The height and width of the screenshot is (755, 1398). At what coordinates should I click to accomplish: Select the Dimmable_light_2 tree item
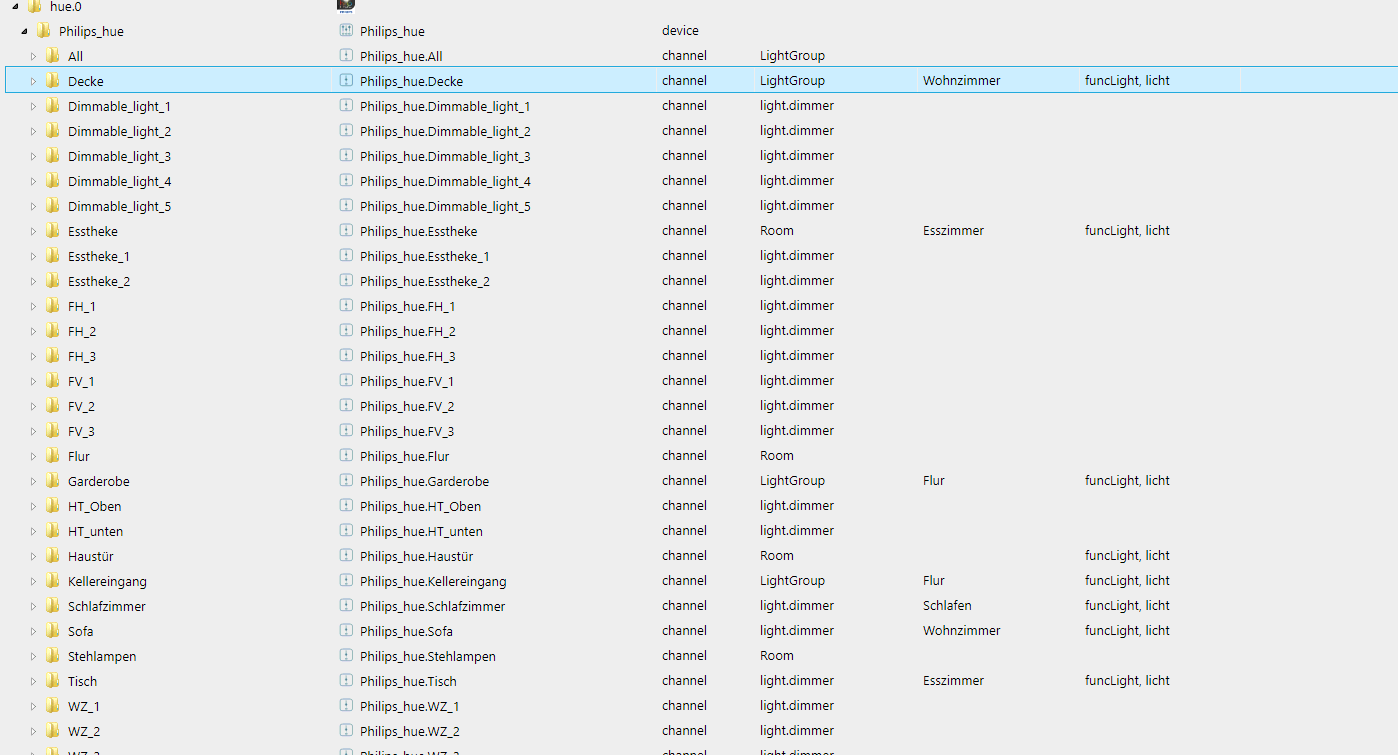[119, 131]
